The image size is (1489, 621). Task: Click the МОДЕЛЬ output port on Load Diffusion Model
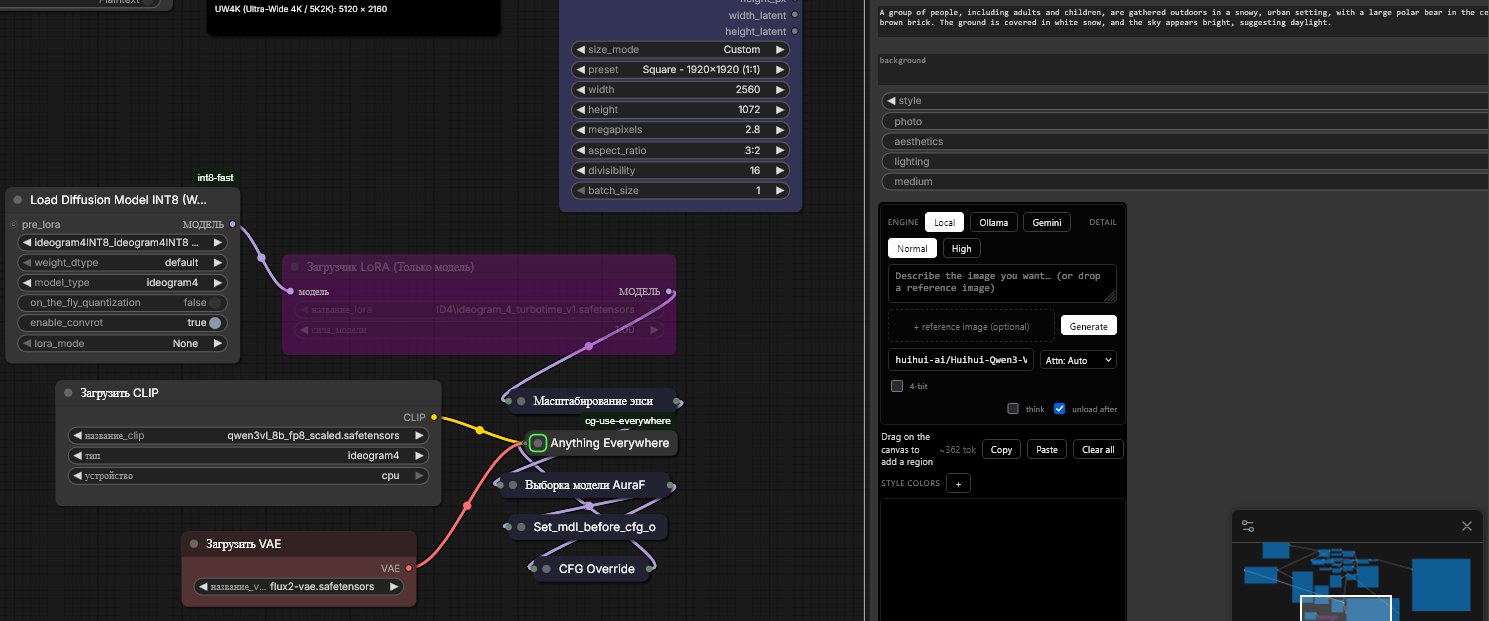point(232,224)
